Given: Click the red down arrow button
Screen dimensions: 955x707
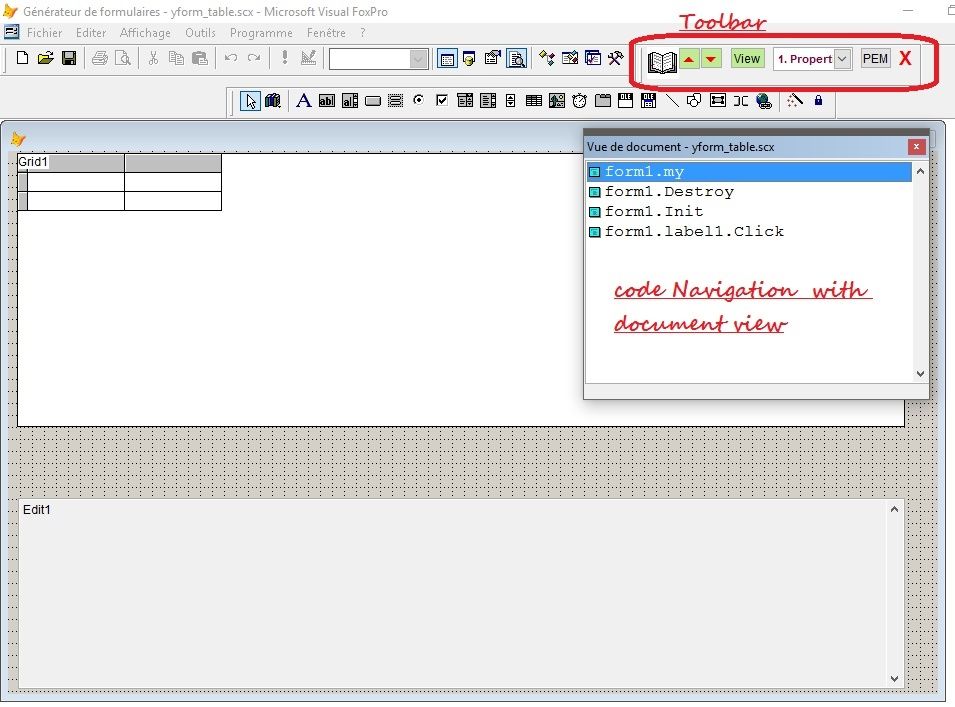Looking at the screenshot, I should point(711,59).
